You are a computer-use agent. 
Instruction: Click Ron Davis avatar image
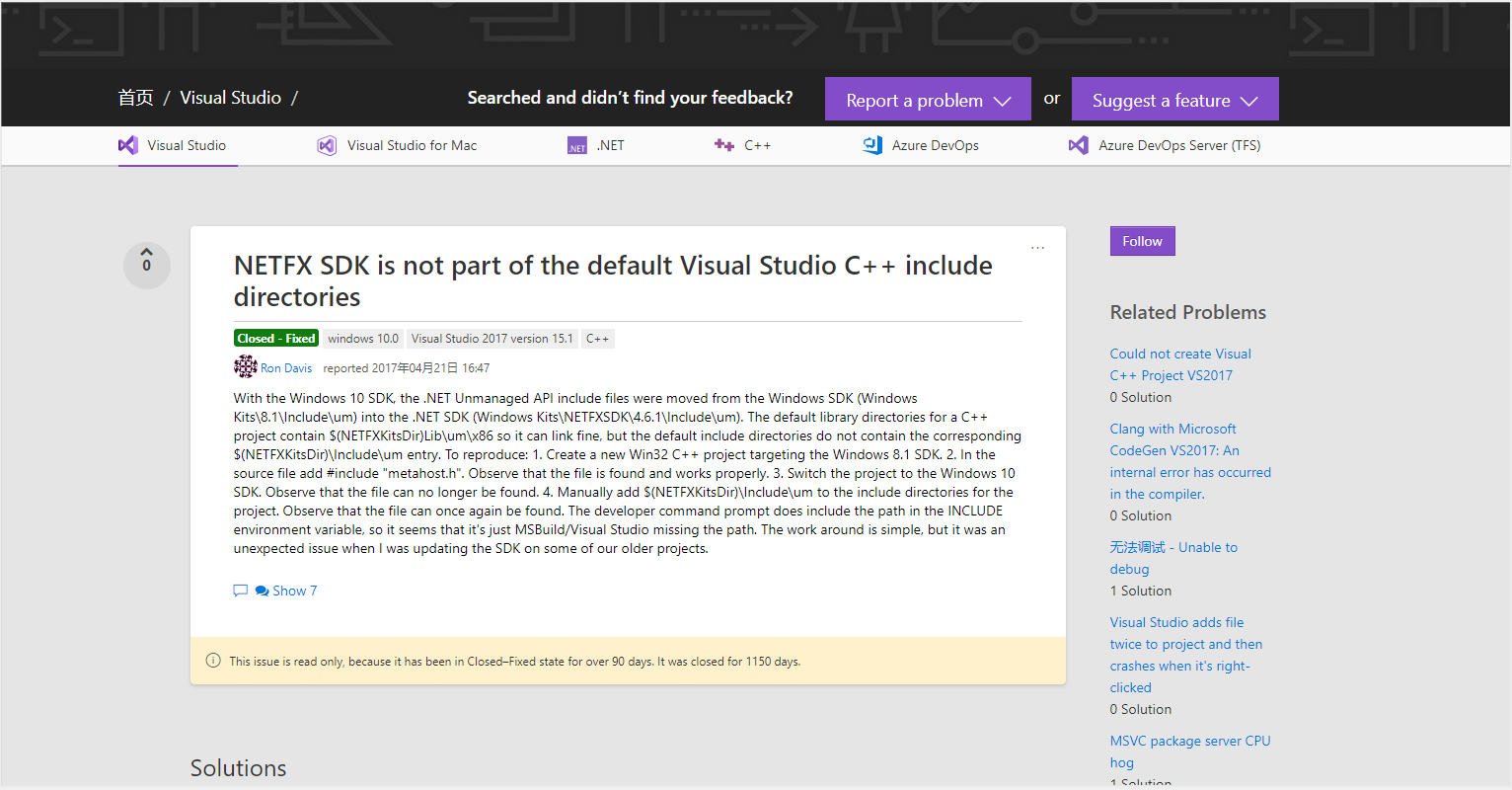click(x=245, y=367)
